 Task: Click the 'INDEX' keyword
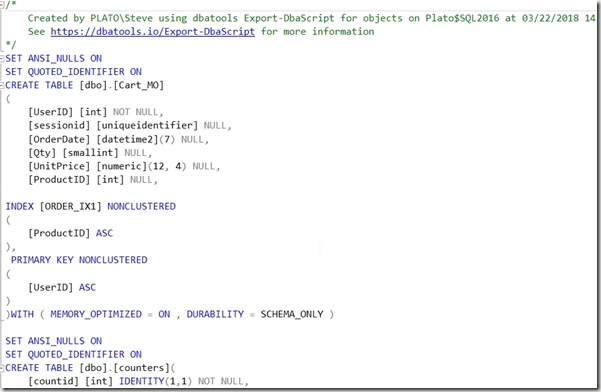(x=20, y=206)
